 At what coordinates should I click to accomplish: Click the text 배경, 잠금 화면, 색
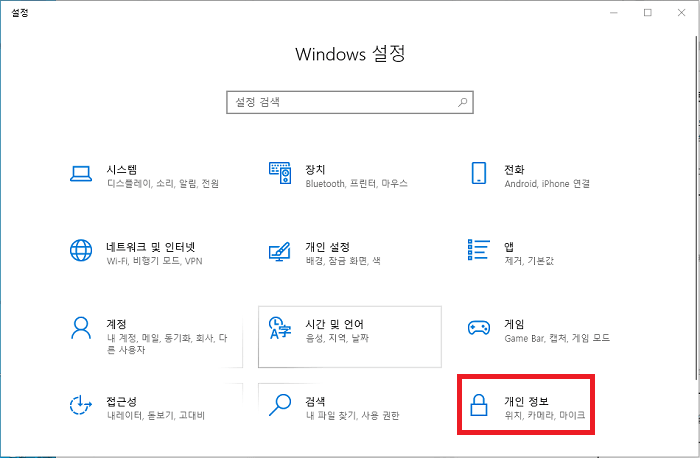(343, 261)
